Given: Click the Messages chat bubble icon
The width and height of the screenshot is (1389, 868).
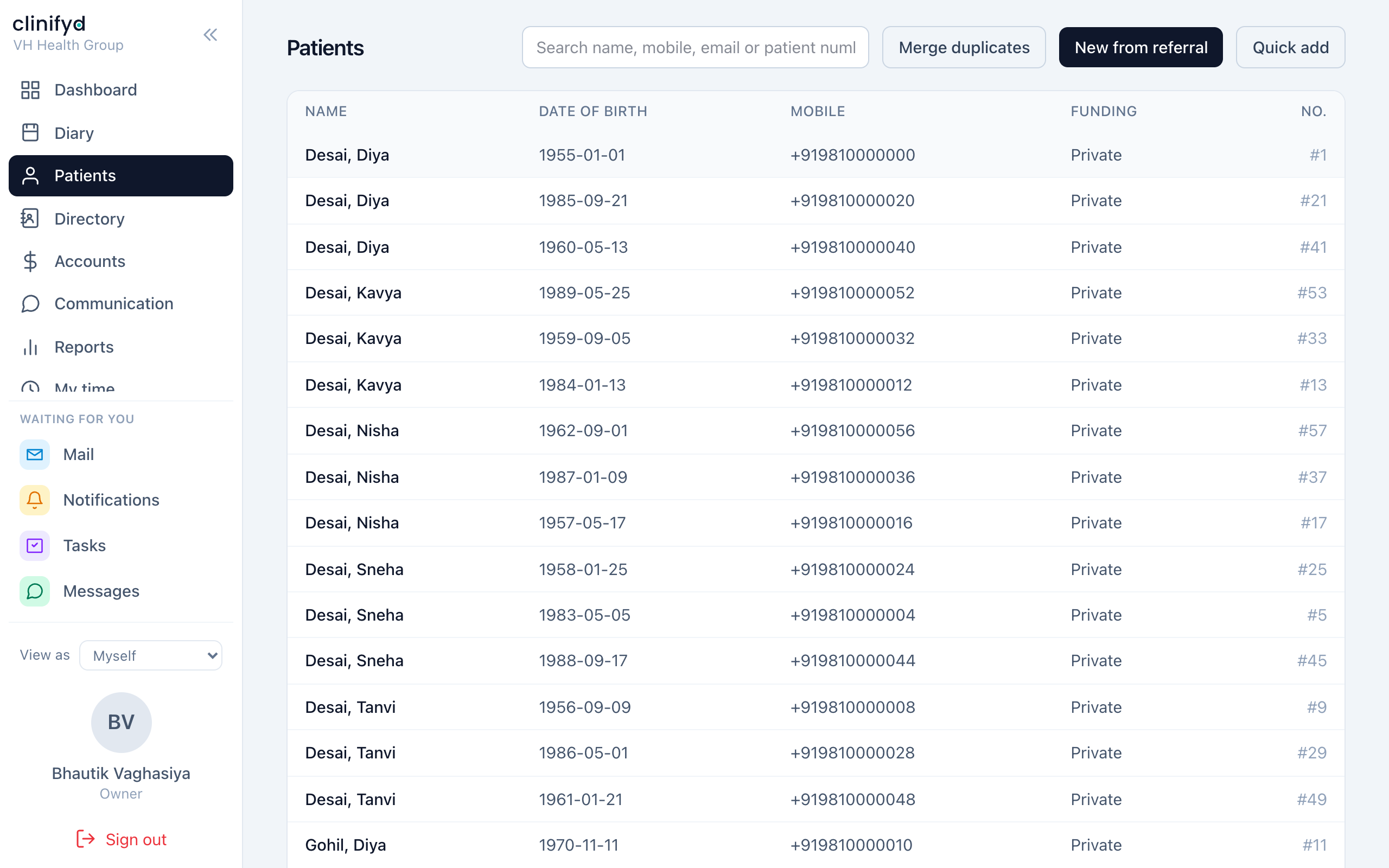Looking at the screenshot, I should tap(34, 591).
